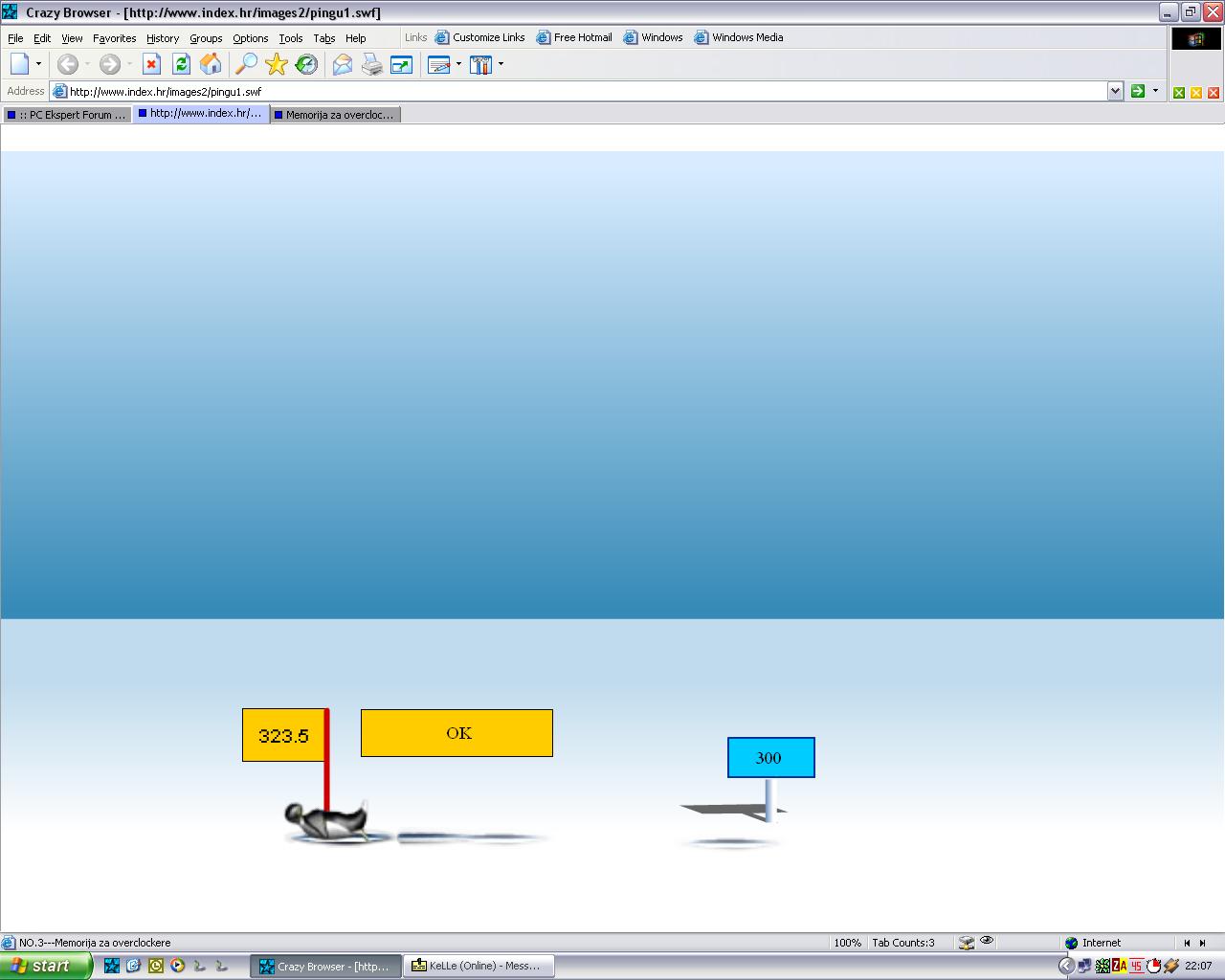Toggle full screen toolbar icon
Image resolution: width=1225 pixels, height=980 pixels.
click(x=402, y=64)
